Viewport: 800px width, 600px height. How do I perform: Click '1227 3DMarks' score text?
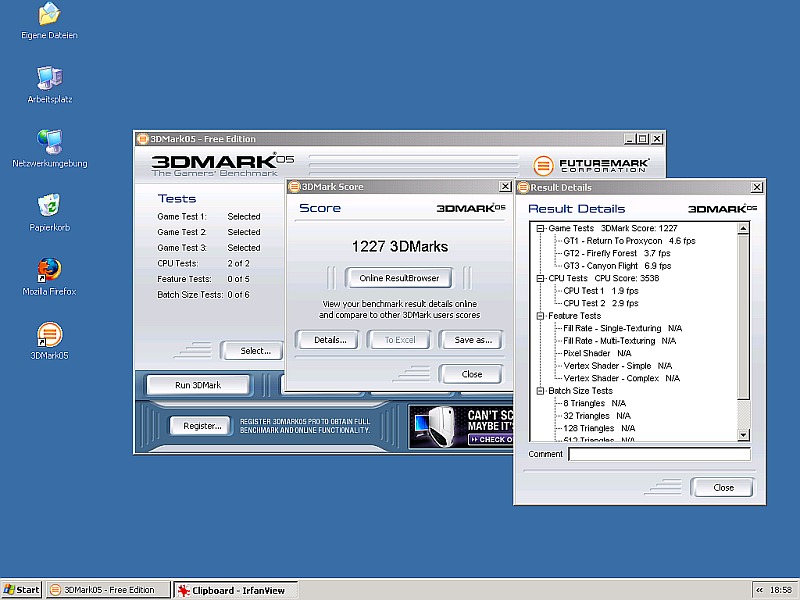pyautogui.click(x=399, y=247)
